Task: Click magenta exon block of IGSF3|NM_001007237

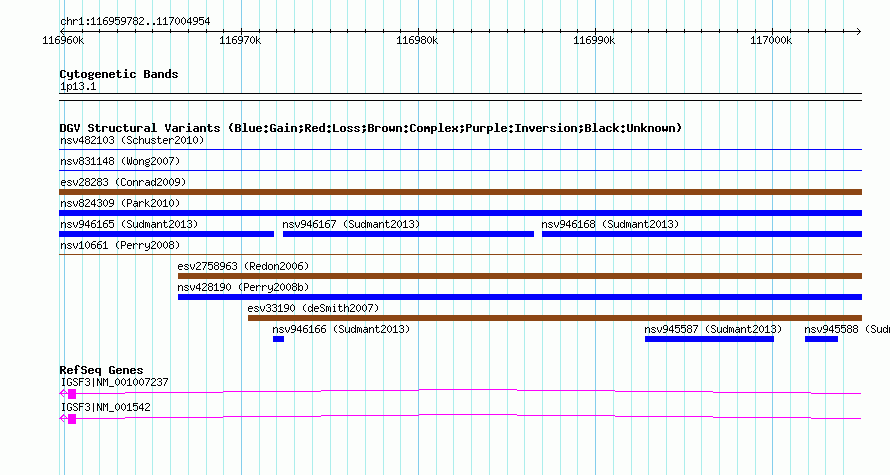Action: (72, 394)
